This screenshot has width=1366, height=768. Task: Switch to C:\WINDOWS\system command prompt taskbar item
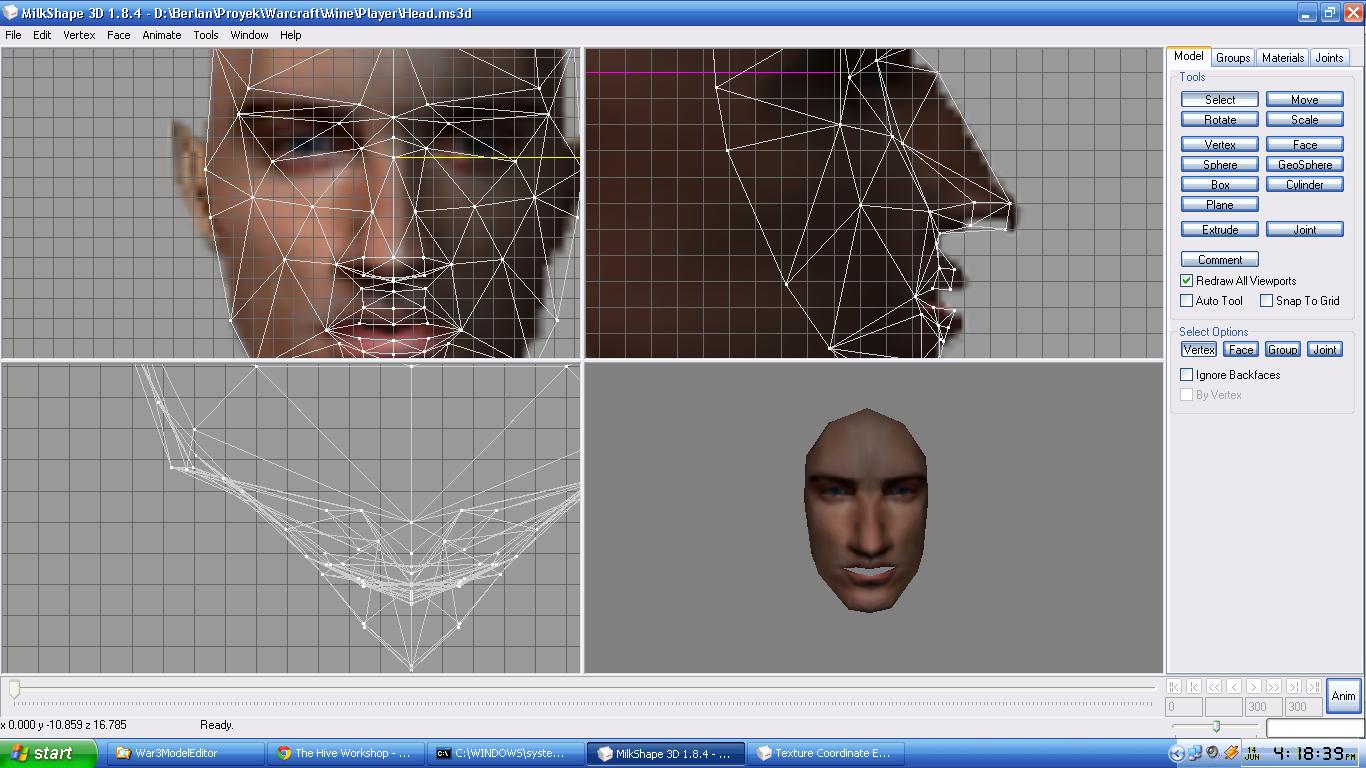point(504,753)
